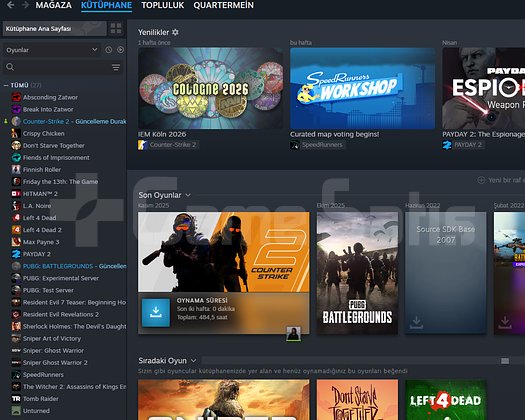Screen dimensions: 525x420
Task: Sort by recent activity clock icon
Action: [108, 50]
